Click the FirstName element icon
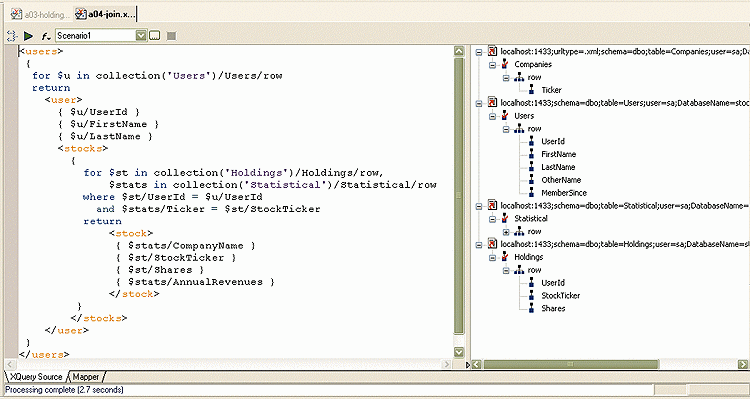The image size is (750, 399). point(531,154)
